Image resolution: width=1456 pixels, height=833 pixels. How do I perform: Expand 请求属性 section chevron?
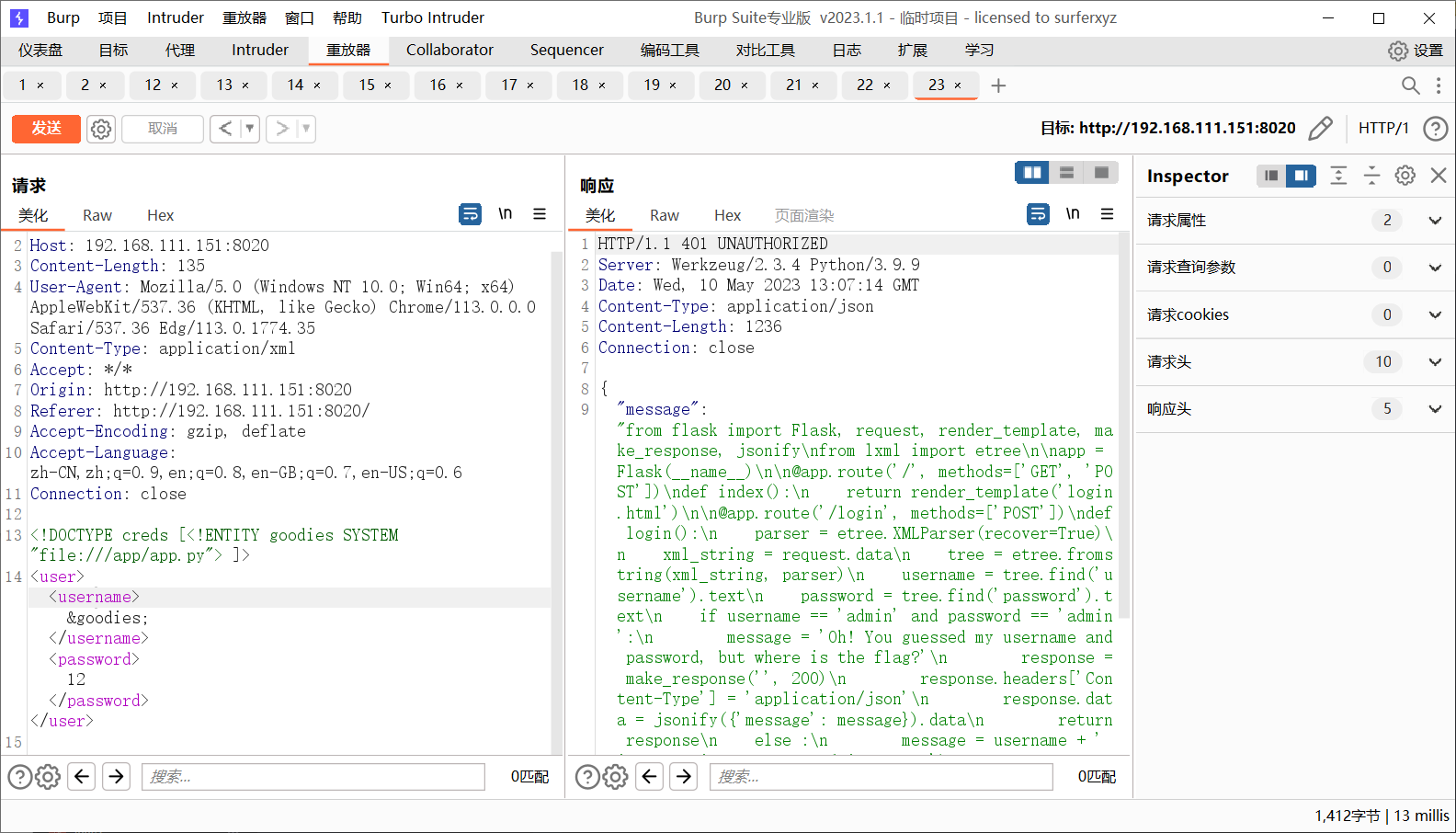click(1435, 221)
